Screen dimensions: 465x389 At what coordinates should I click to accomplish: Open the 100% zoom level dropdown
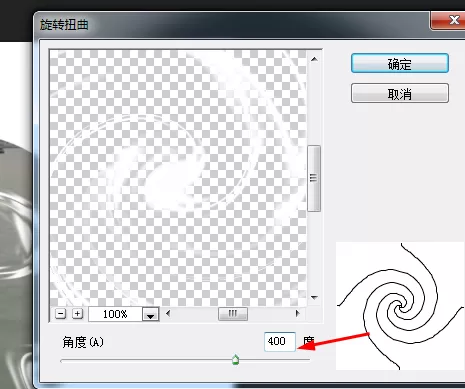[151, 314]
